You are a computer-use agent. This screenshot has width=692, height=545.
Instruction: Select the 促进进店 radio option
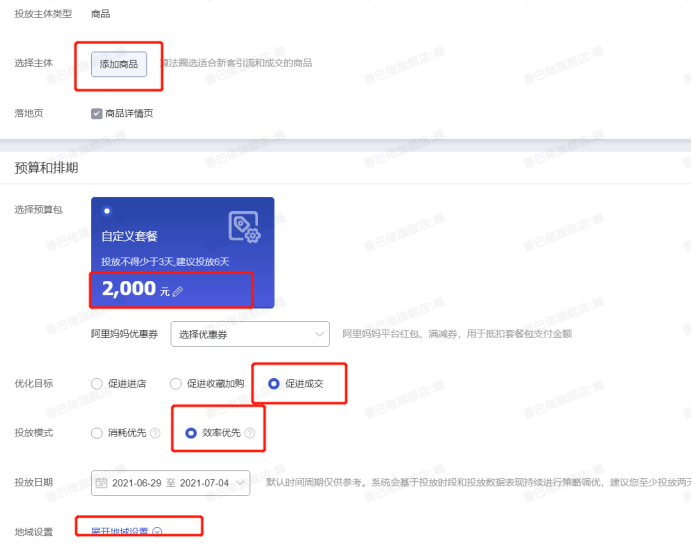click(x=97, y=384)
